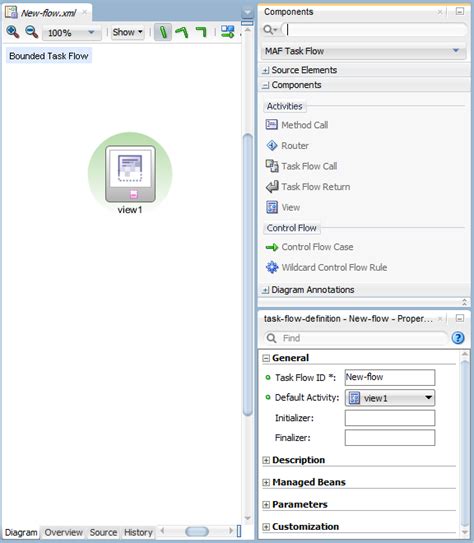The width and height of the screenshot is (474, 543).
Task: Select the Router activity component
Action: point(287,146)
